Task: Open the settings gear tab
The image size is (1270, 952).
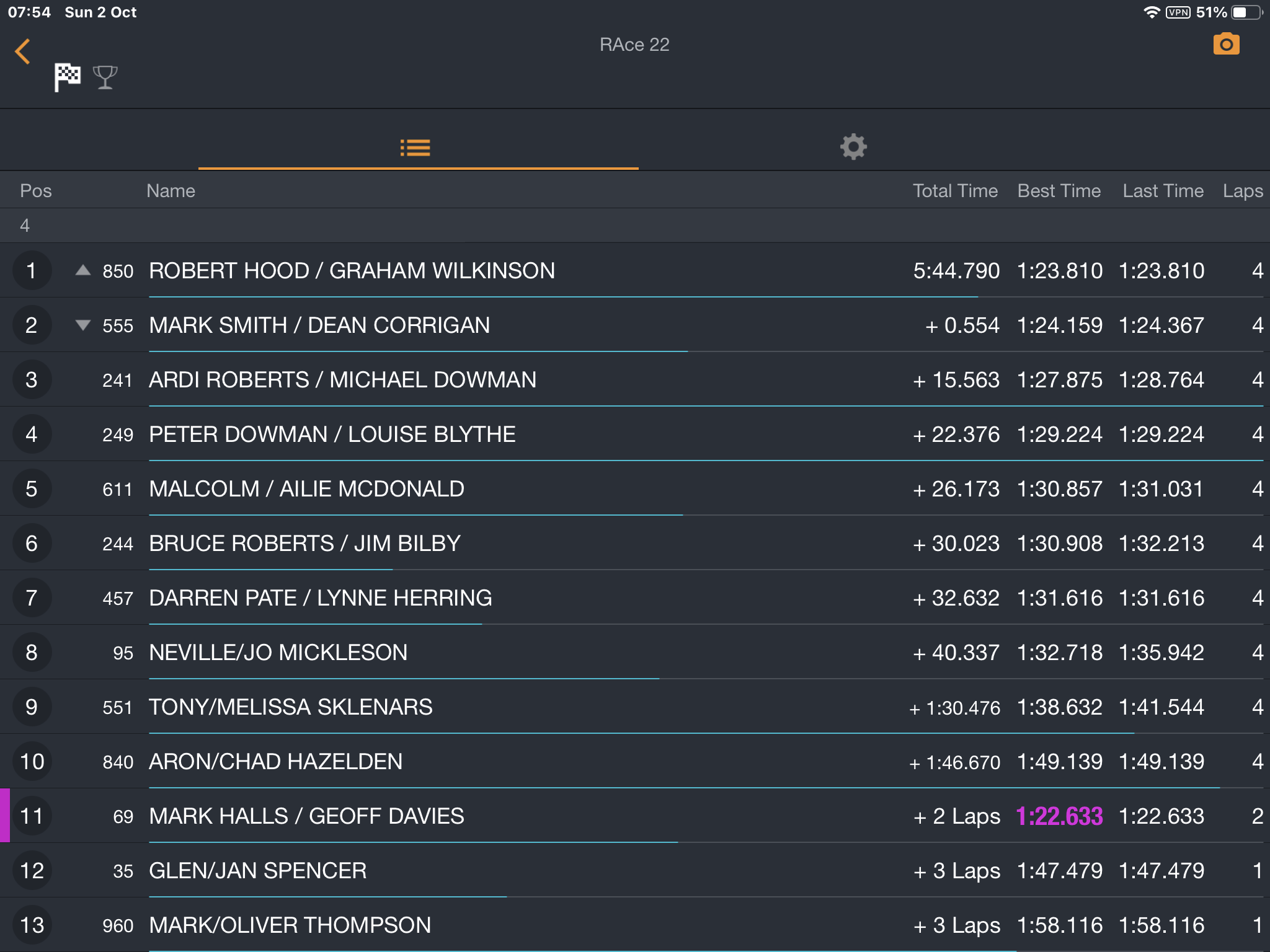Action: tap(853, 147)
